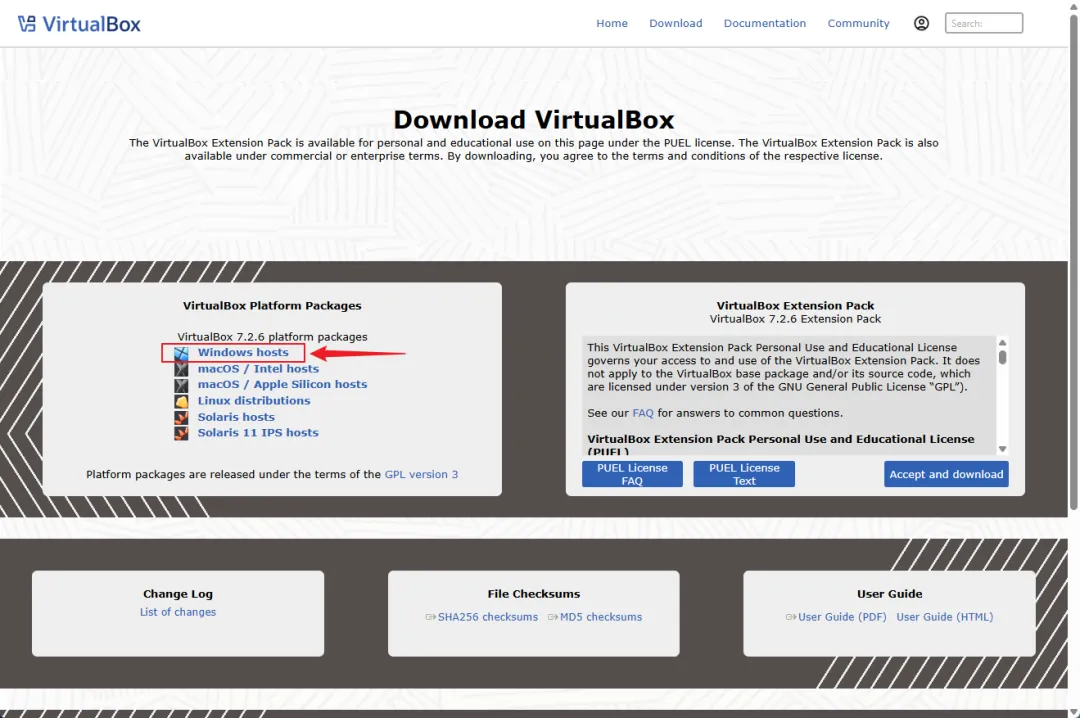Click the page scrollbar down arrow
Viewport: 1080px width, 718px height.
coord(1073,712)
